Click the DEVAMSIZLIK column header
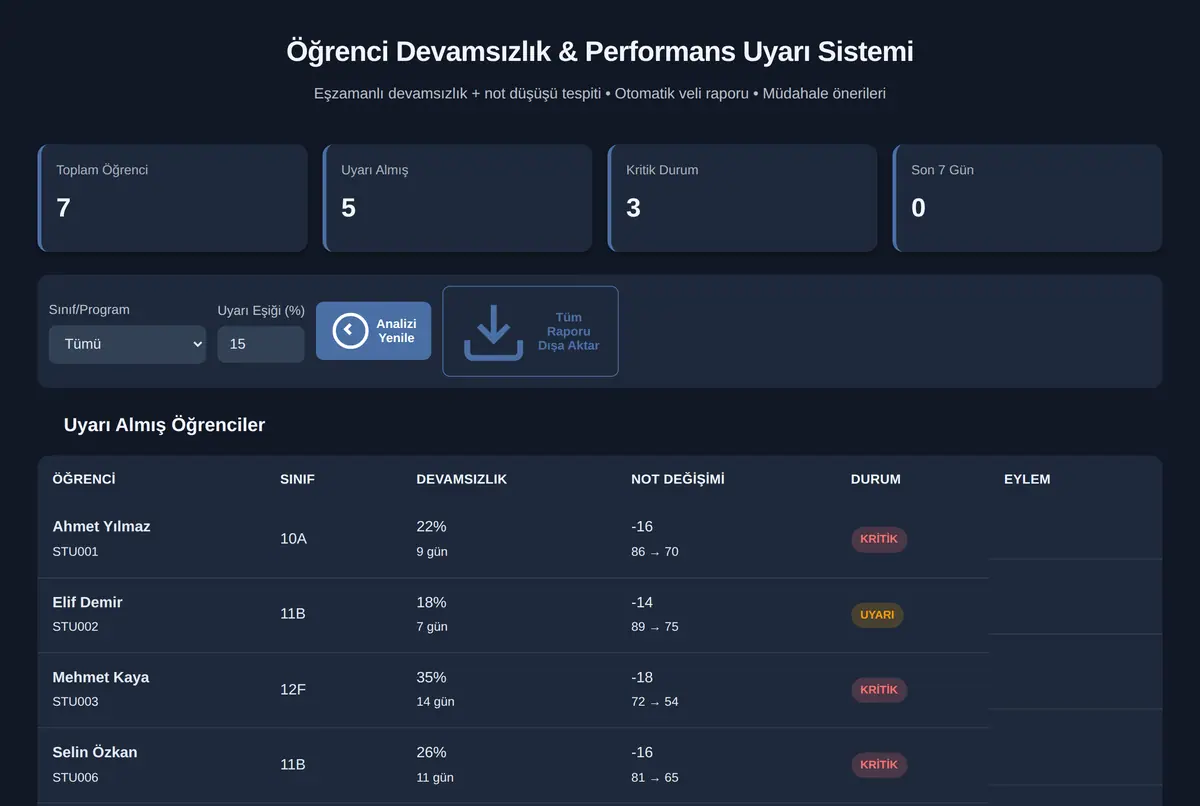1200x806 pixels. click(x=462, y=479)
